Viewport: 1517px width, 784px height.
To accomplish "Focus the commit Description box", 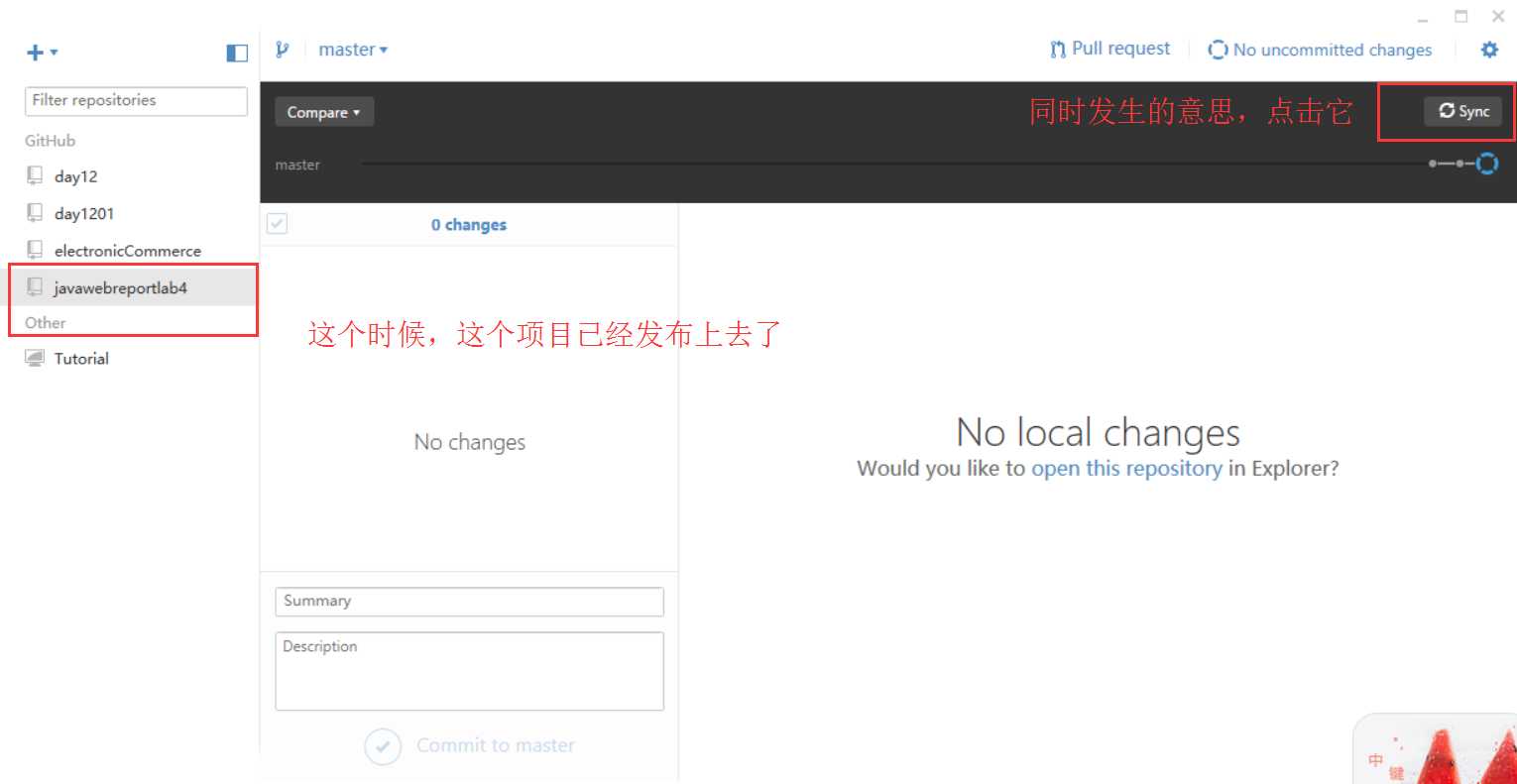I will click(469, 671).
